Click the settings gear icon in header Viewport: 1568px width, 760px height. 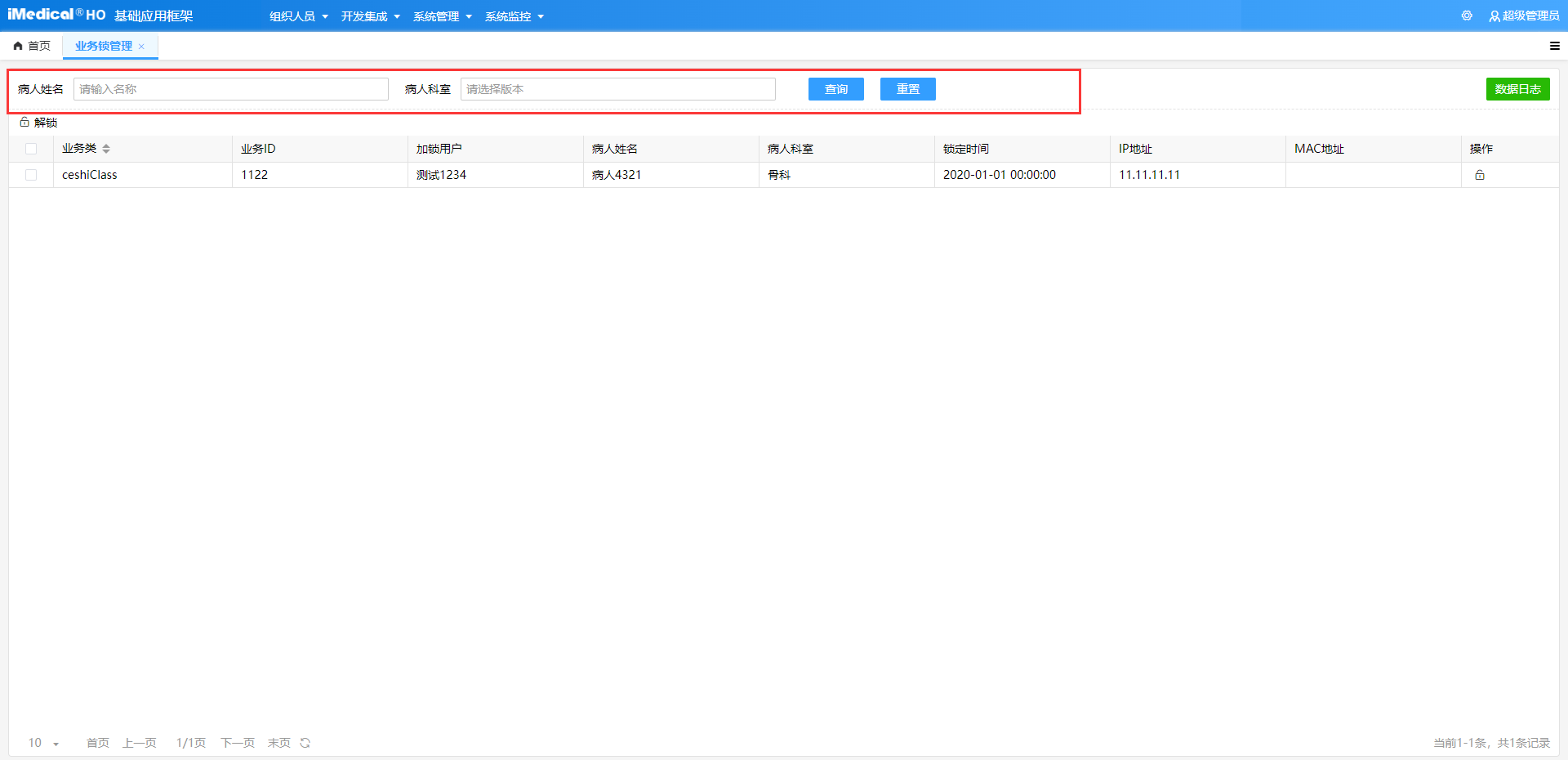click(x=1467, y=16)
